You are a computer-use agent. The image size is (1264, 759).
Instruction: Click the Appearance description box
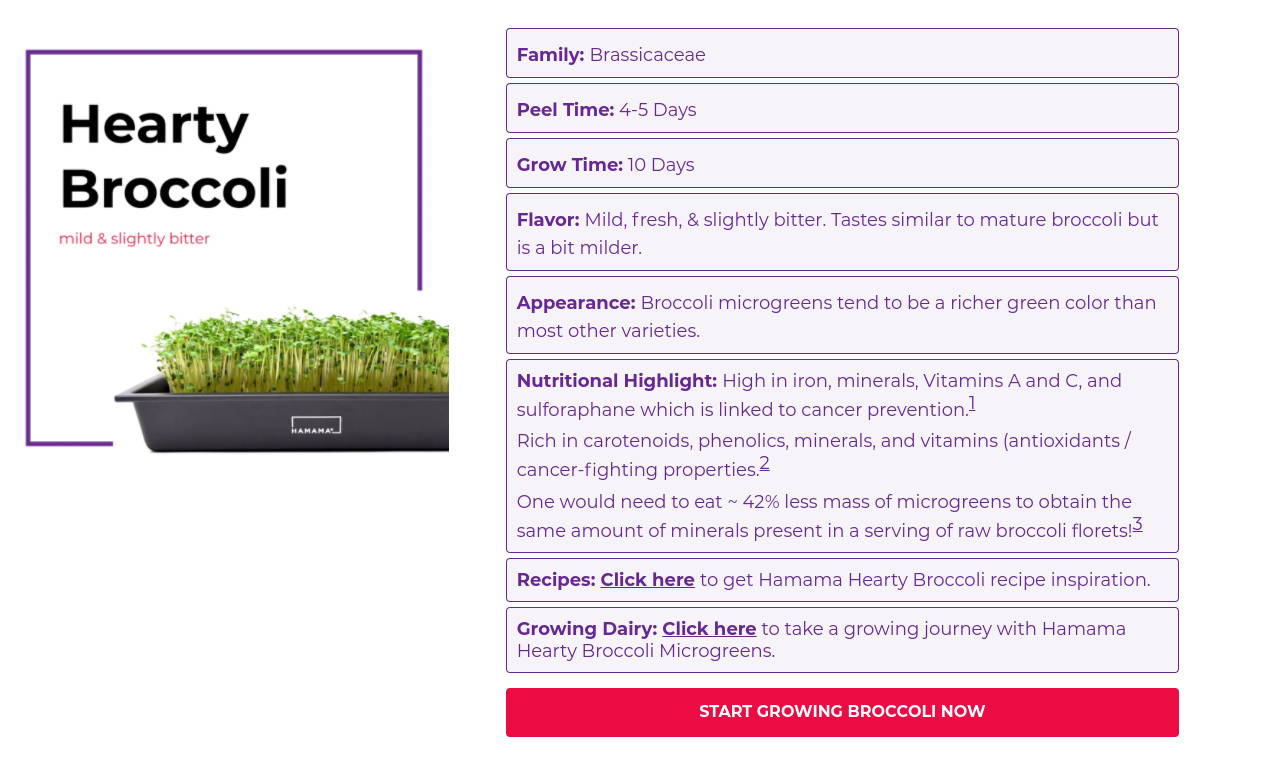click(841, 316)
